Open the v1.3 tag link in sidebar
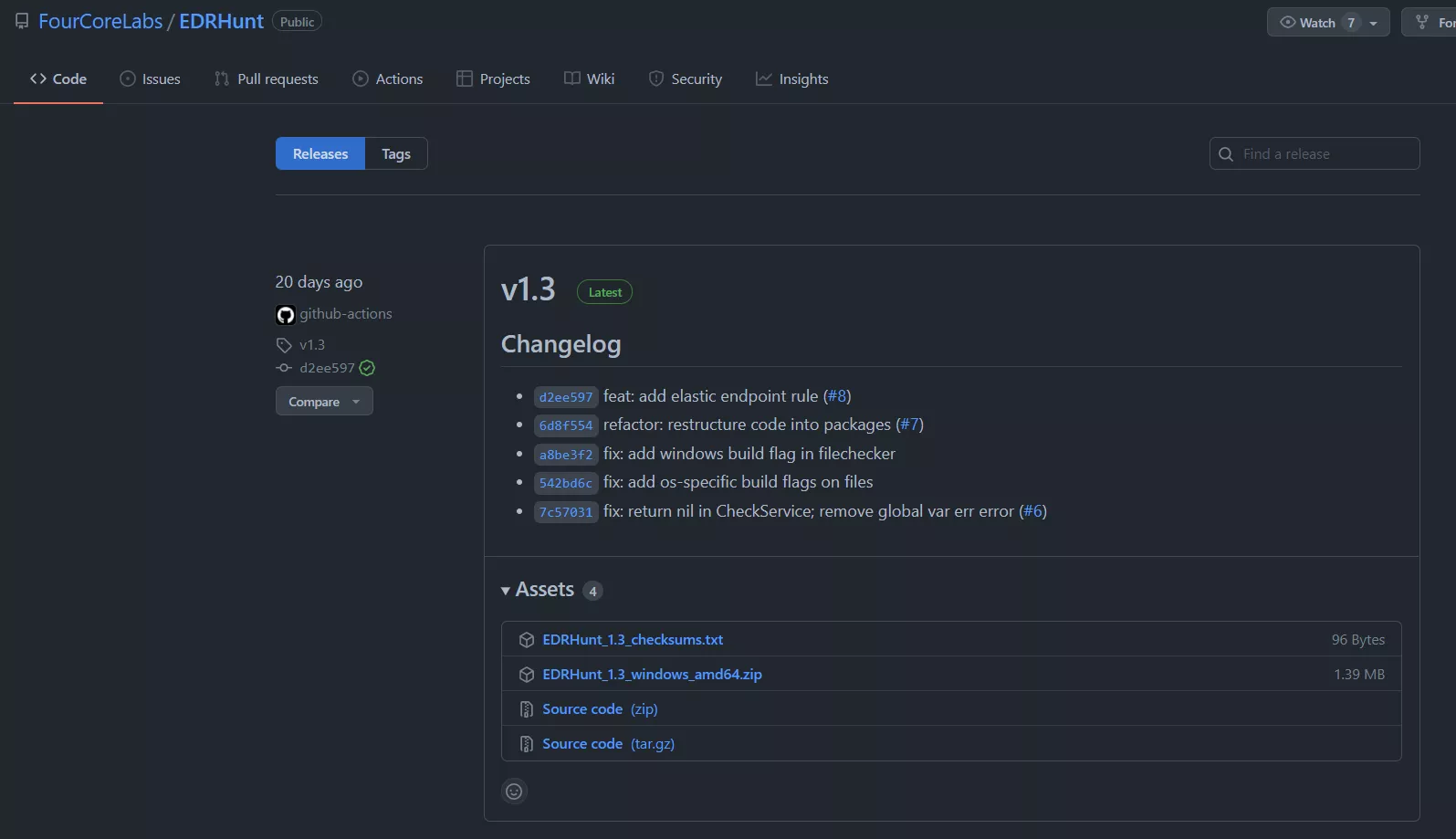1456x839 pixels. pyautogui.click(x=312, y=345)
